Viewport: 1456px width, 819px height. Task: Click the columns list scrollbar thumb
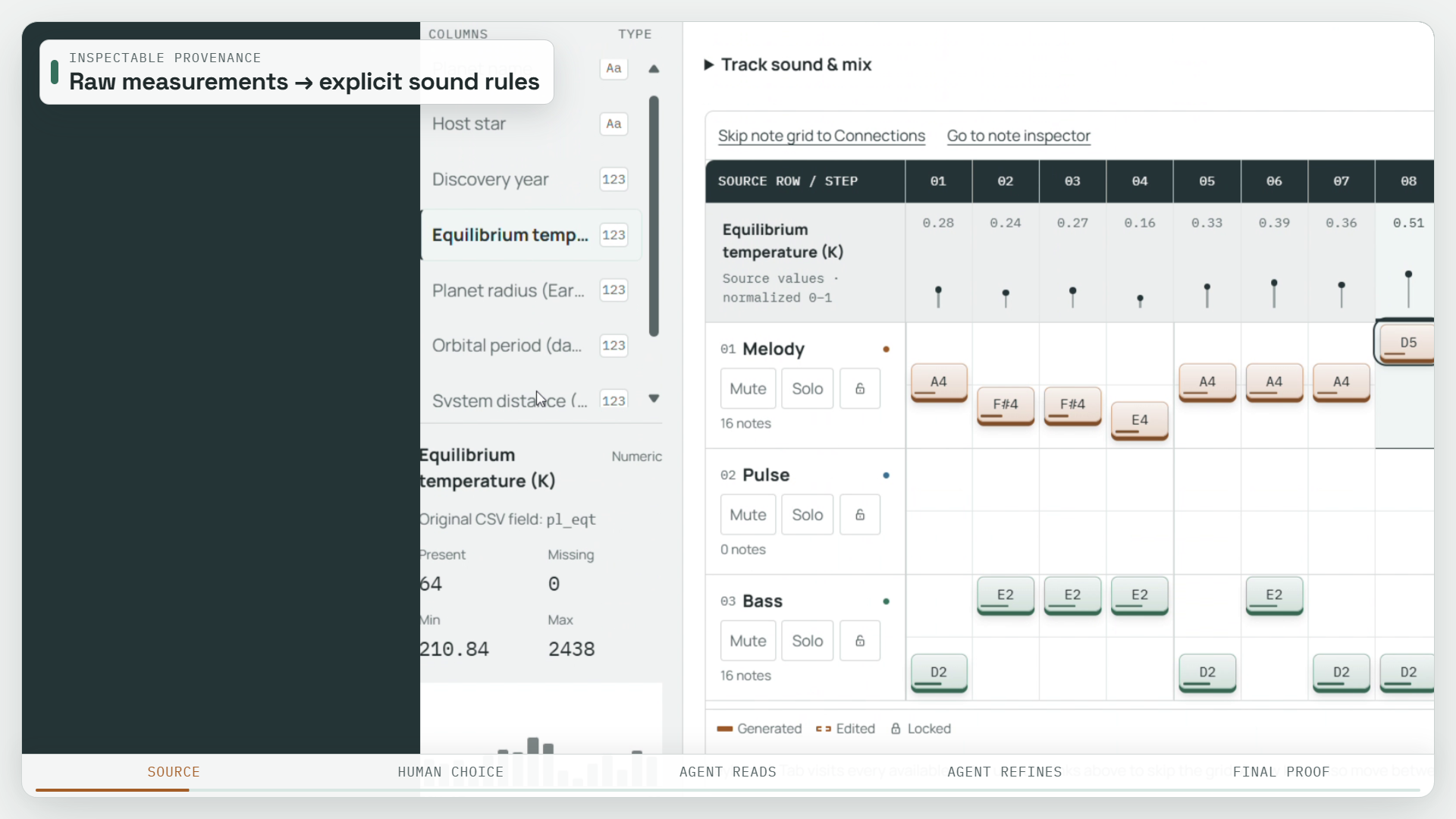click(654, 216)
